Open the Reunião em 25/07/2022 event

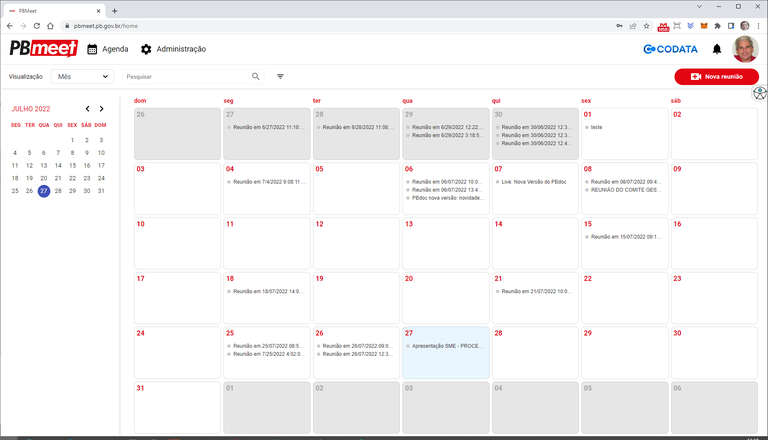pos(268,346)
